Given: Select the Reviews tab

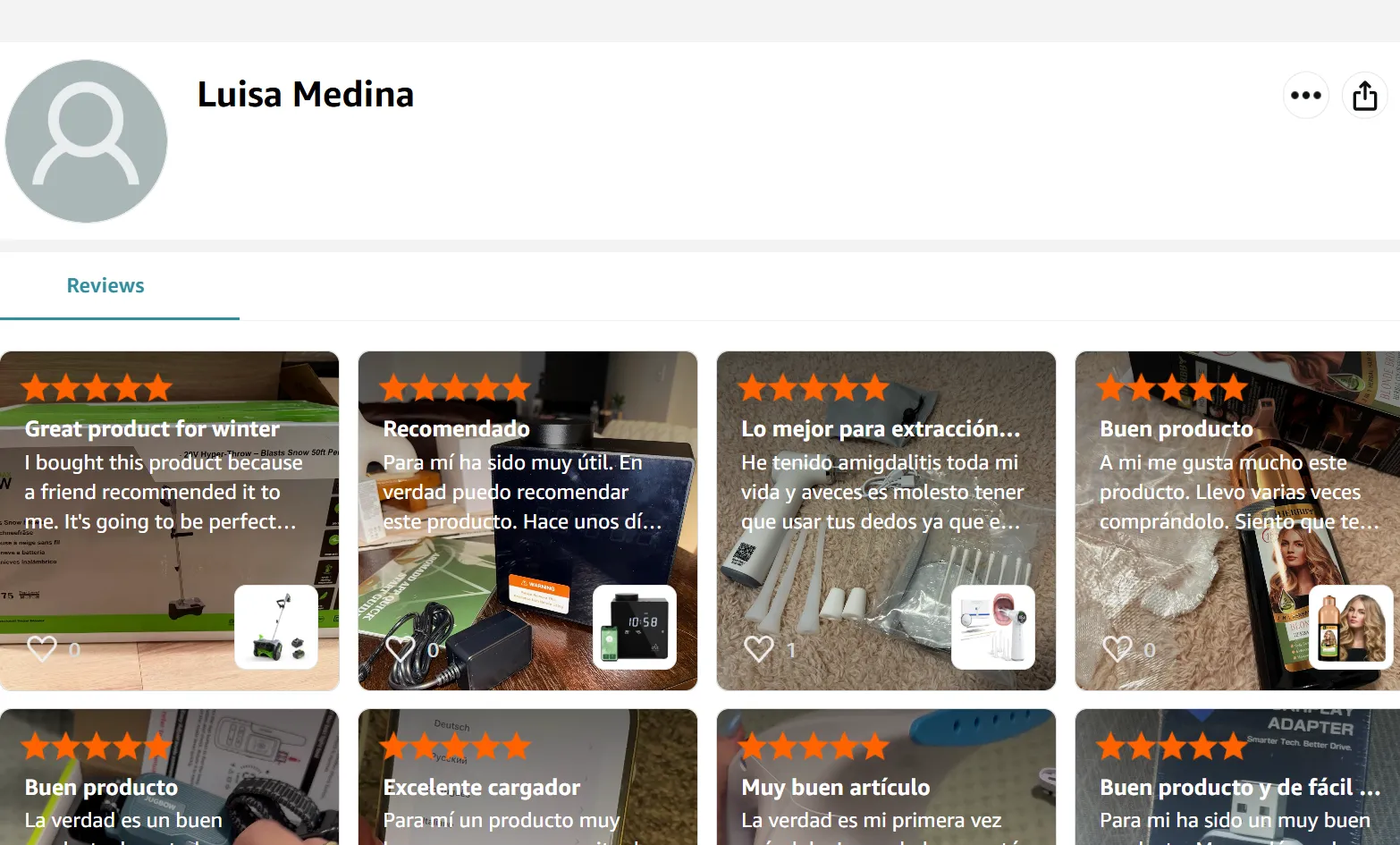Looking at the screenshot, I should point(105,285).
